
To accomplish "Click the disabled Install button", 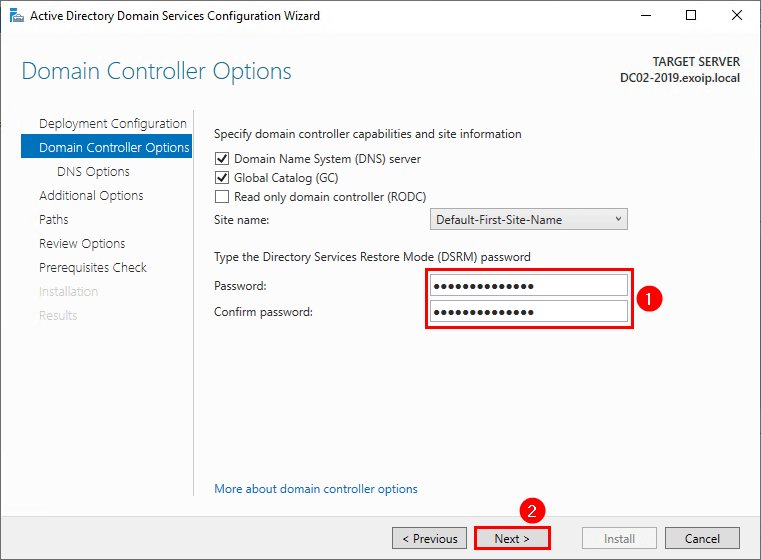I will click(x=619, y=538).
